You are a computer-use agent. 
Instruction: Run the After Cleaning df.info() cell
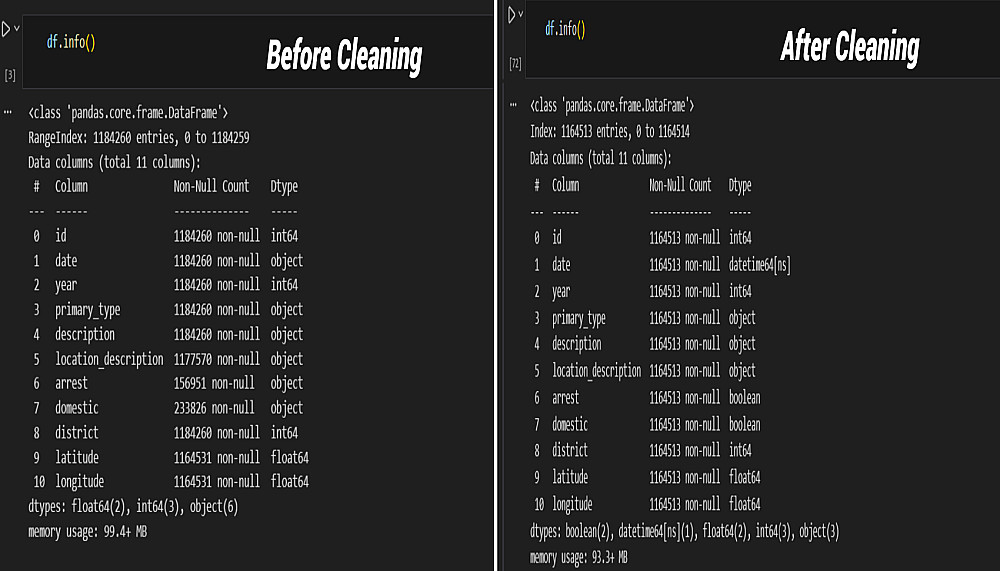coord(513,14)
